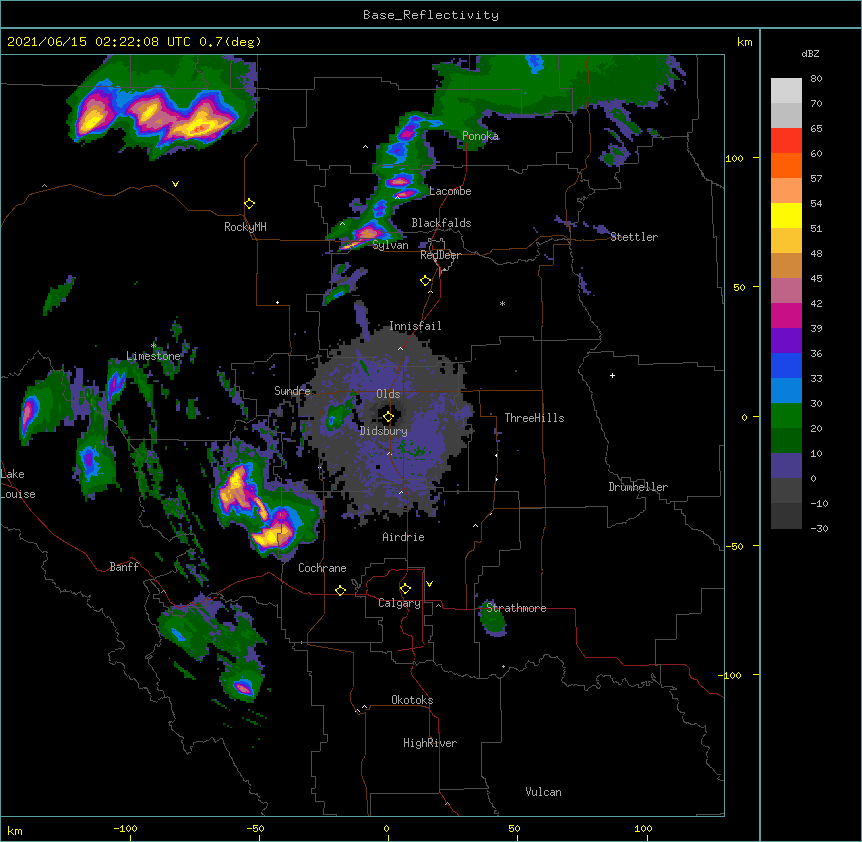This screenshot has height=842, width=862.
Task: Click the Lake Louise label
Action: (x=17, y=484)
